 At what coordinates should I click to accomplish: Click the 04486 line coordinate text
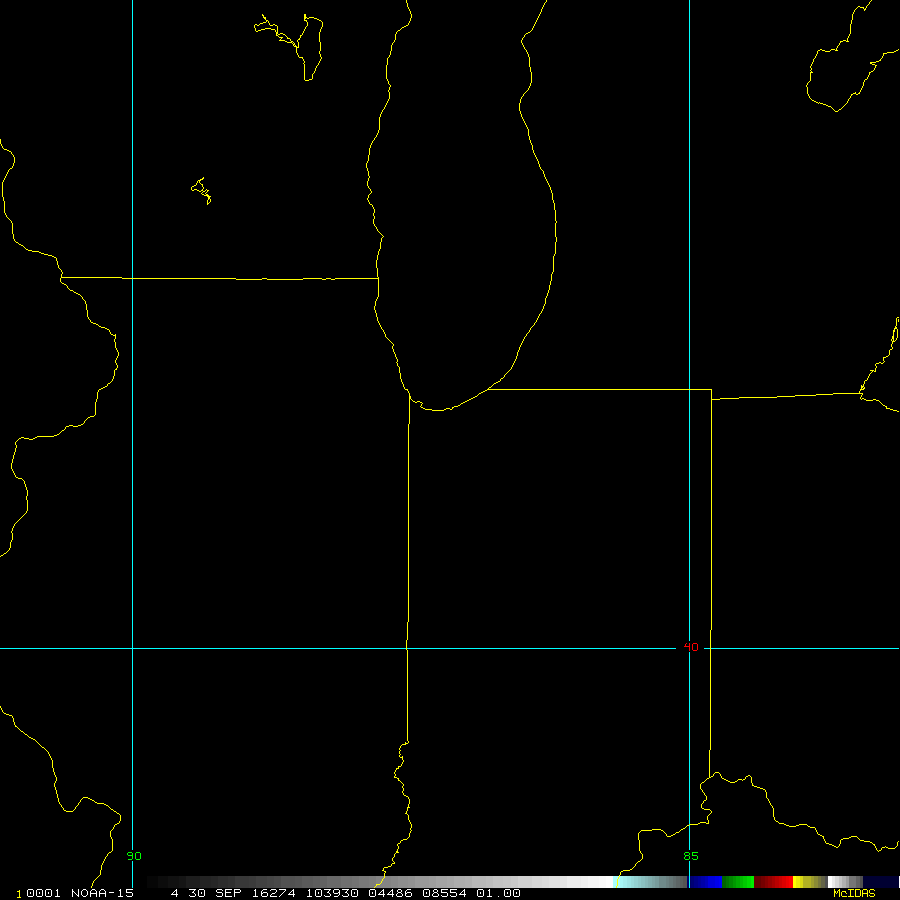tap(390, 894)
